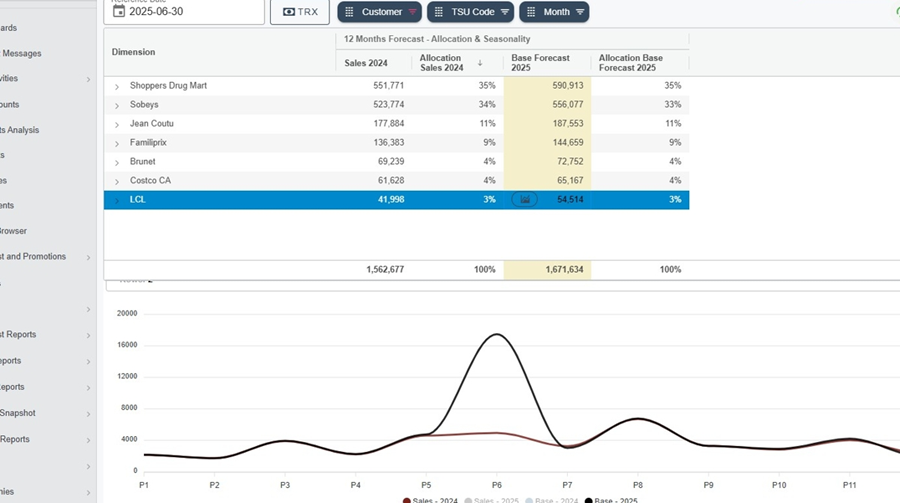Open the Snapshot sidebar item
The height and width of the screenshot is (503, 900).
18,413
